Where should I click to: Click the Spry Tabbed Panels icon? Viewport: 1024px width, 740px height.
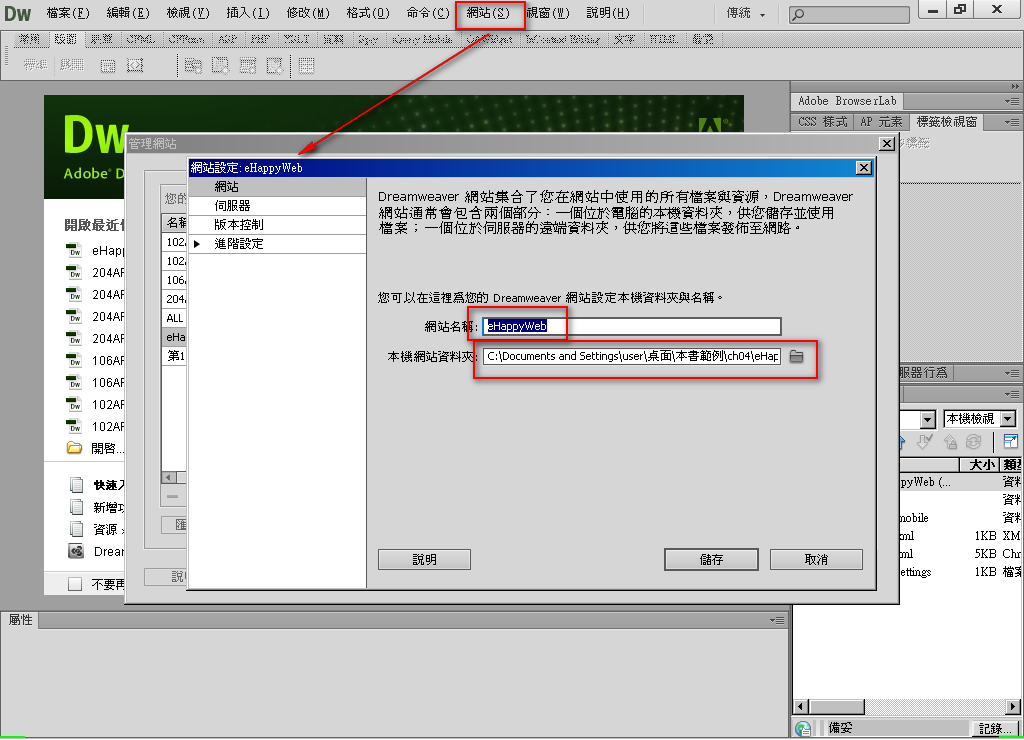point(221,65)
